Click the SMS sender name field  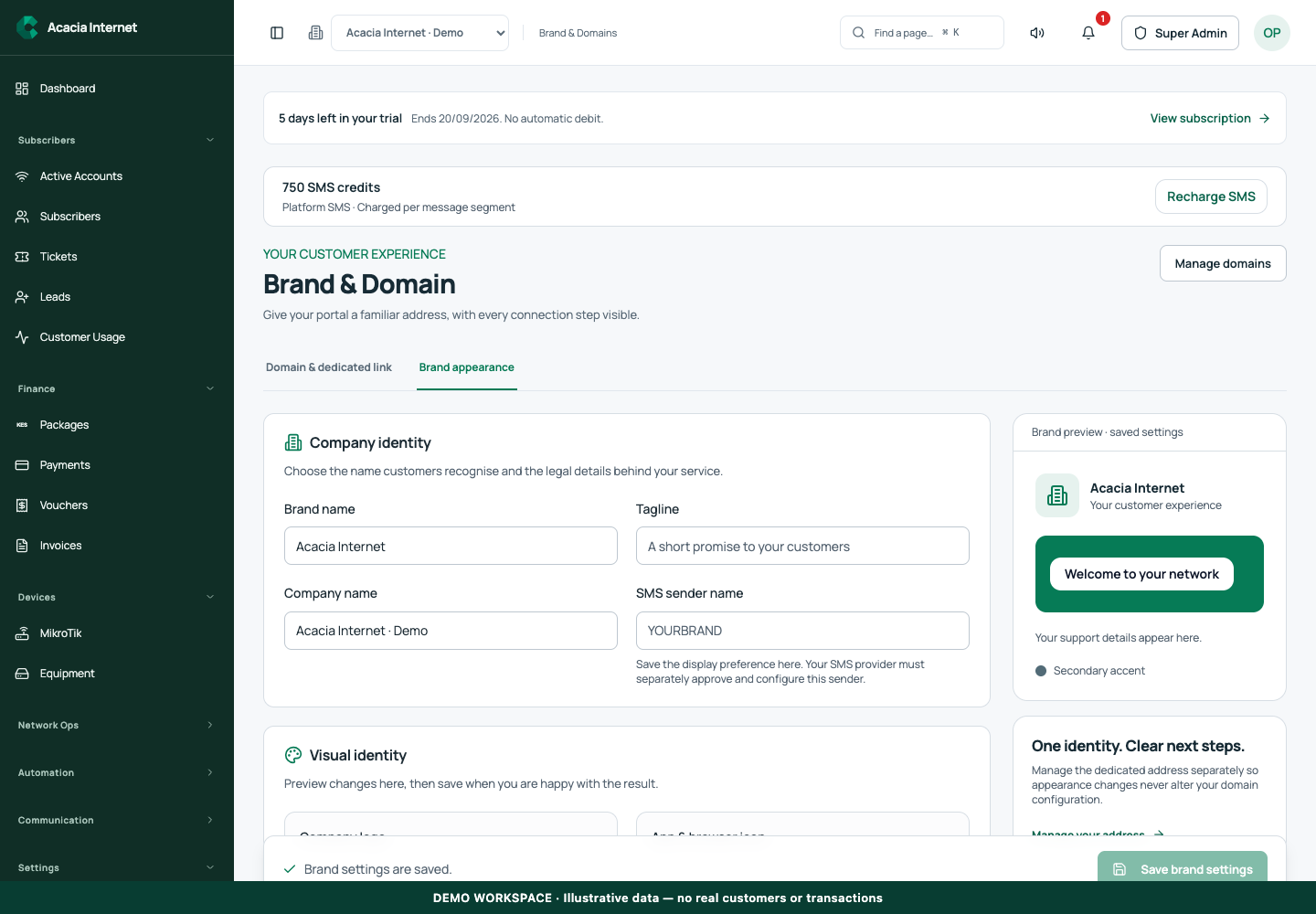pos(802,631)
